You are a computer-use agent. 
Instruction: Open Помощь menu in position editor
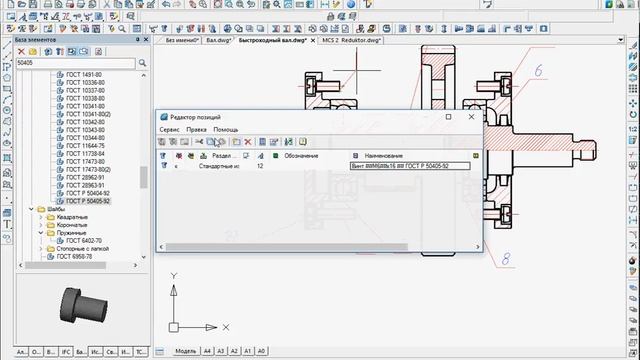(x=226, y=129)
